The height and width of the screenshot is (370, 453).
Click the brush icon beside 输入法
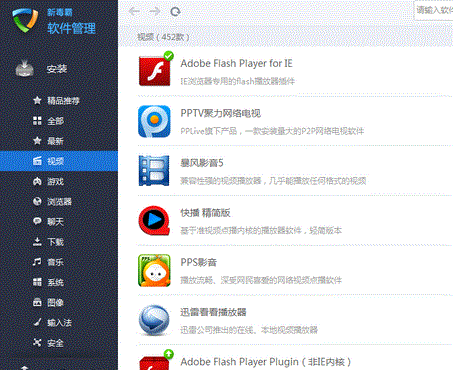click(37, 322)
